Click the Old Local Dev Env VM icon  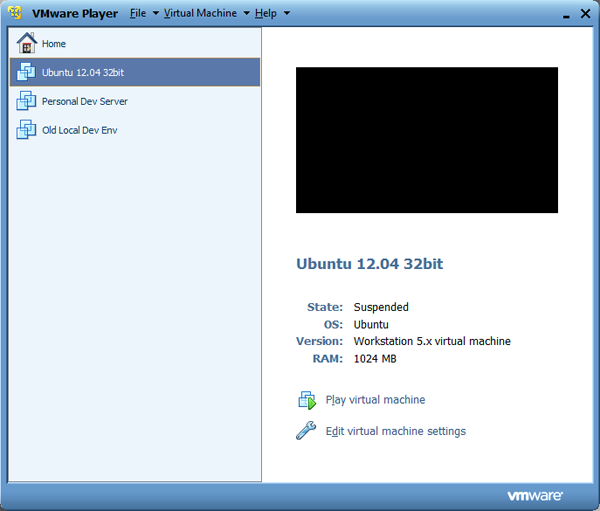(26, 130)
